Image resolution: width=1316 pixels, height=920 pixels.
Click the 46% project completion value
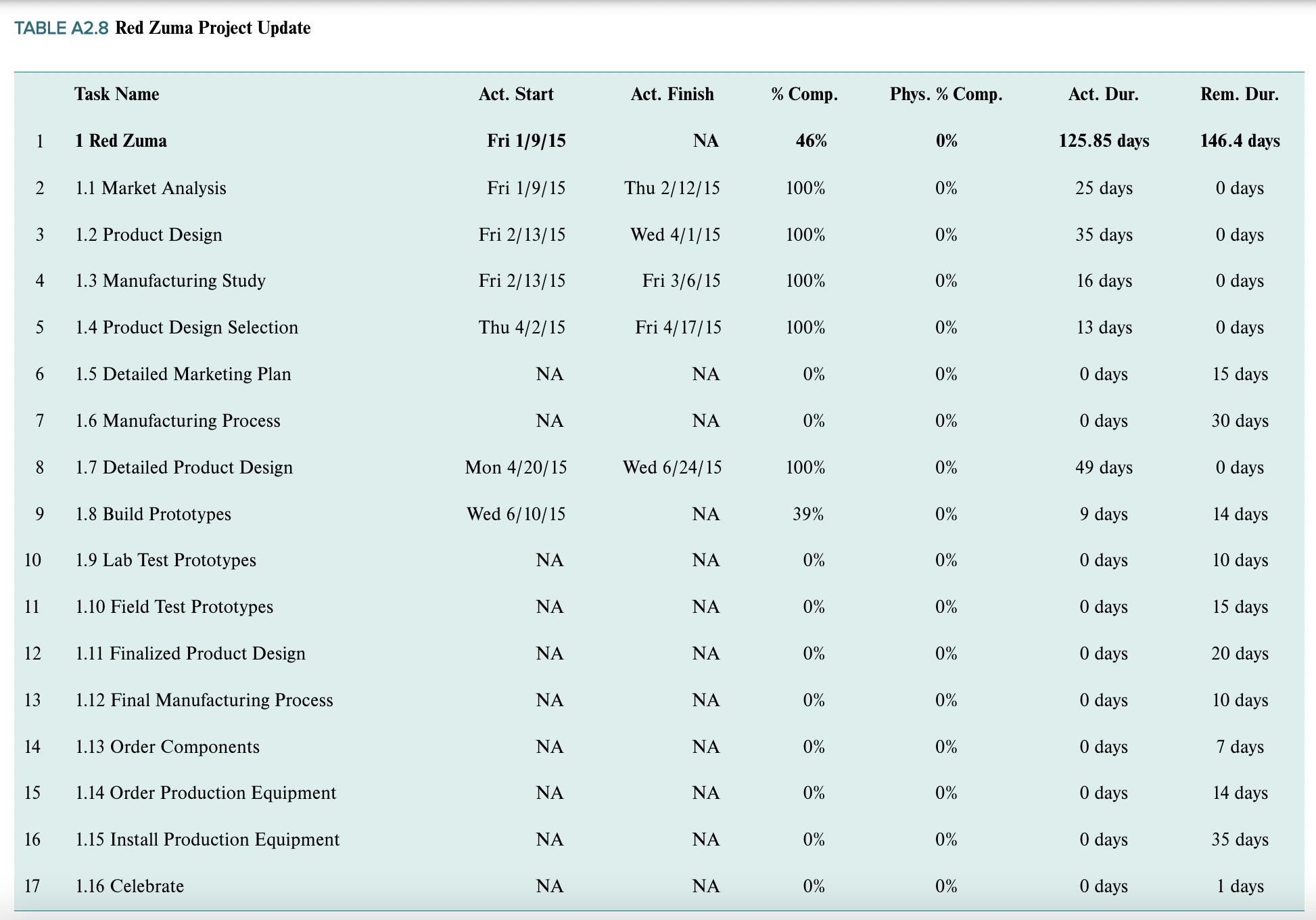811,141
